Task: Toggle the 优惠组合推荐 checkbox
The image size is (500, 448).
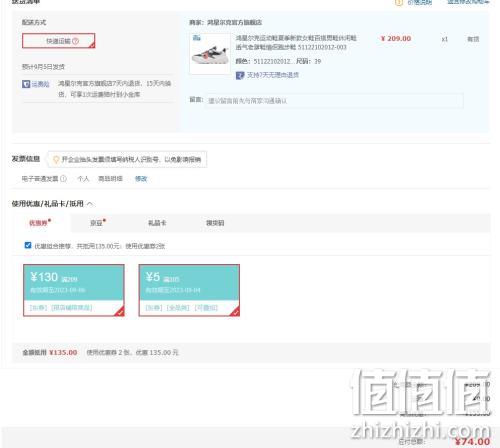Action: pyautogui.click(x=28, y=245)
